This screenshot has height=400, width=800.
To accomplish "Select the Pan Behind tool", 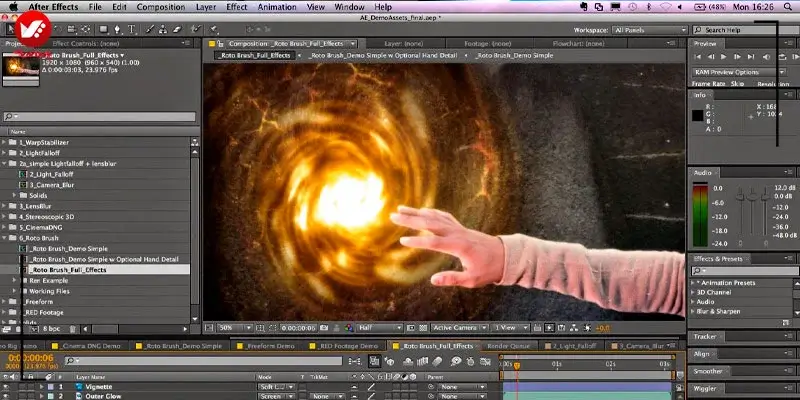I will coord(85,29).
